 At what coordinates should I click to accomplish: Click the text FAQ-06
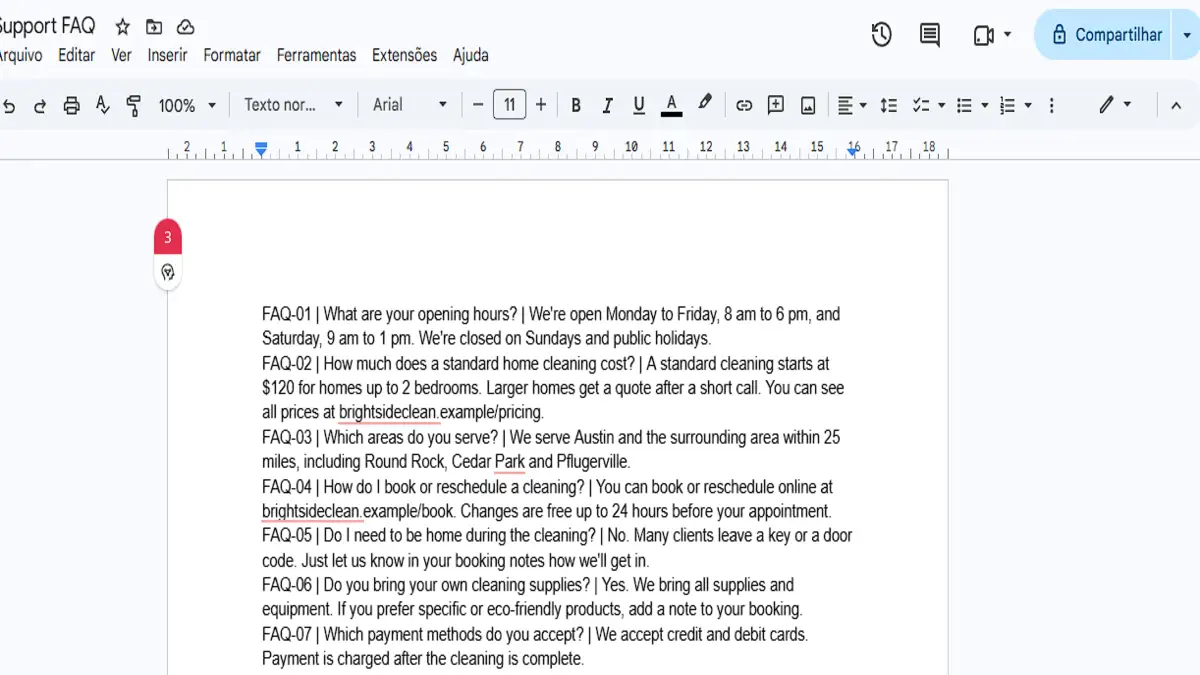coord(287,585)
